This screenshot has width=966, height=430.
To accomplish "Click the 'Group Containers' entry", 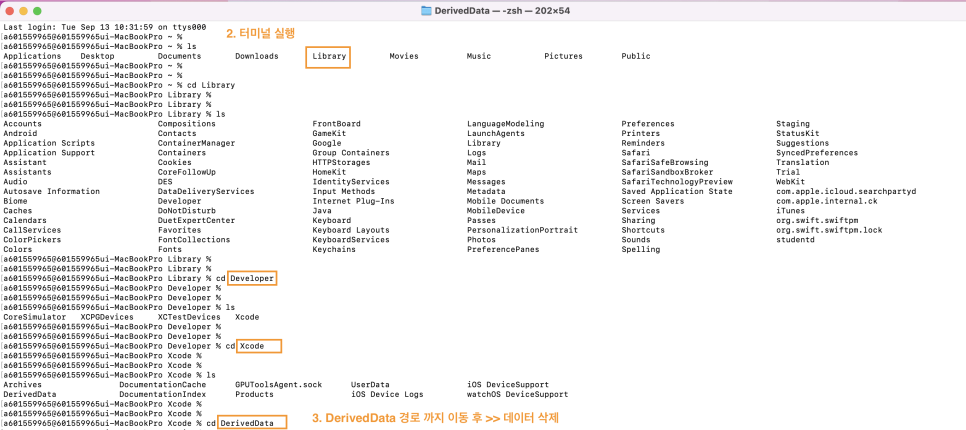I will point(351,153).
